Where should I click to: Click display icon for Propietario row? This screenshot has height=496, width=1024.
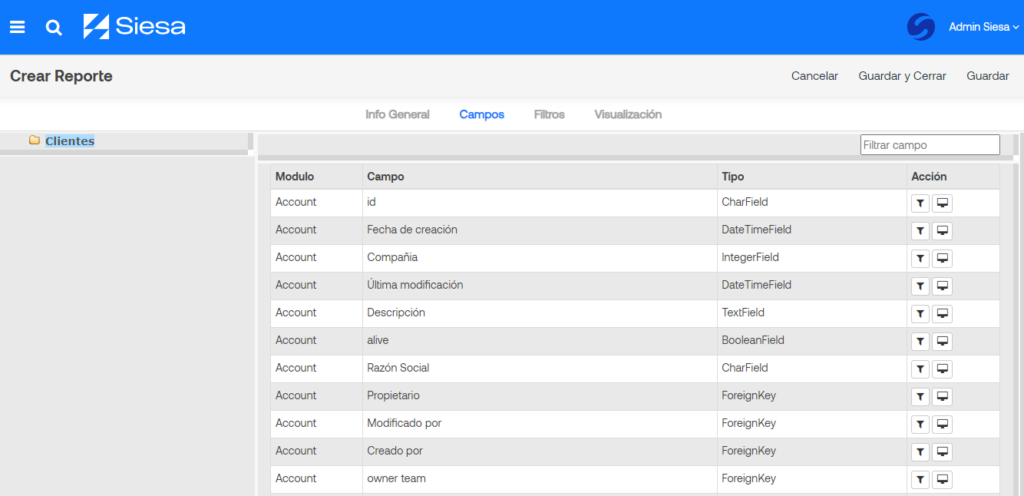tap(942, 396)
